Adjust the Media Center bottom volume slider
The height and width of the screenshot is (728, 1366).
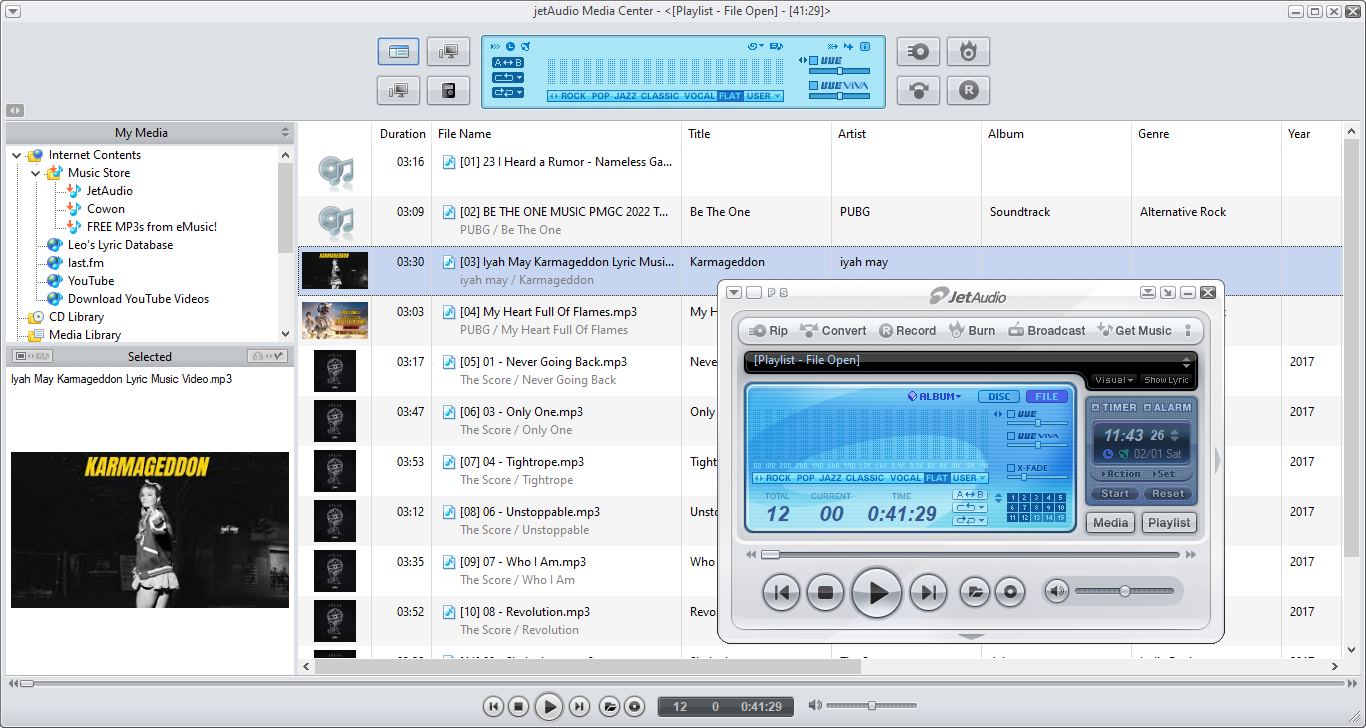(x=871, y=706)
